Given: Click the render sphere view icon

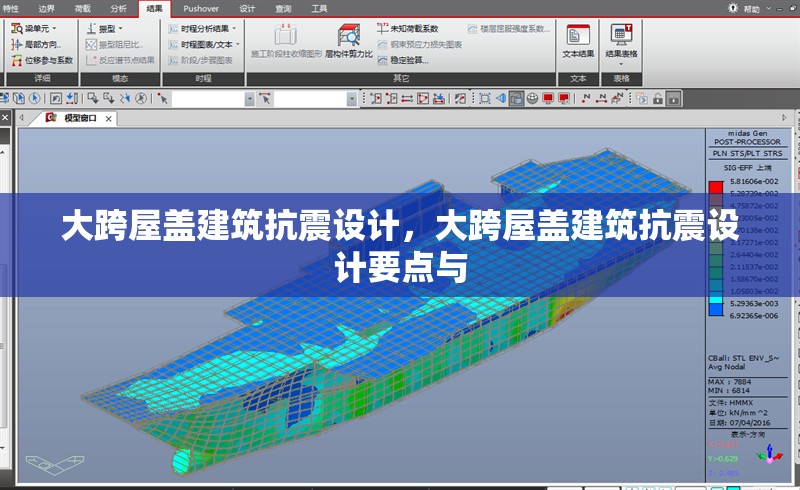Looking at the screenshot, I should (x=532, y=99).
